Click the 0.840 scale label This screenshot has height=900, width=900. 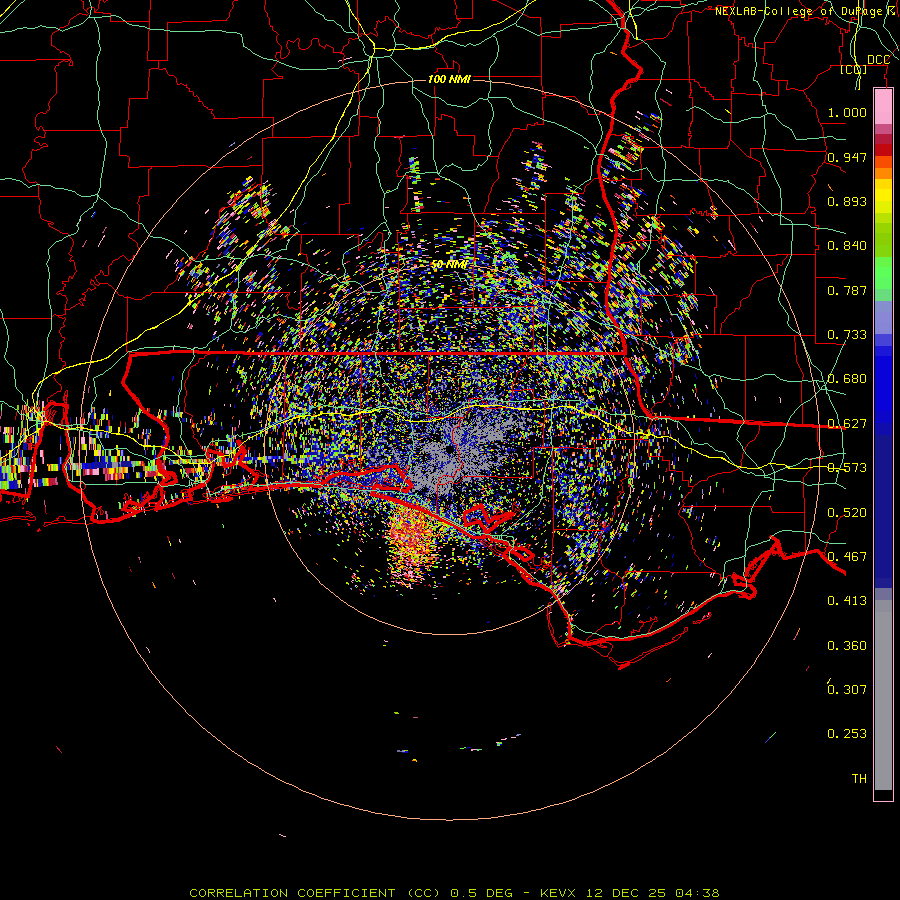[847, 245]
